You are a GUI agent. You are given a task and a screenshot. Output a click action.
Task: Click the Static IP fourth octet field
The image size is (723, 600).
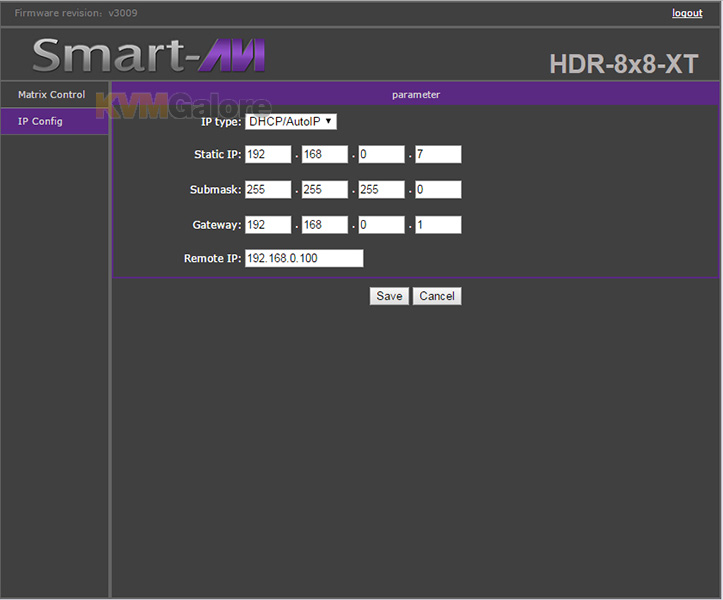click(438, 154)
